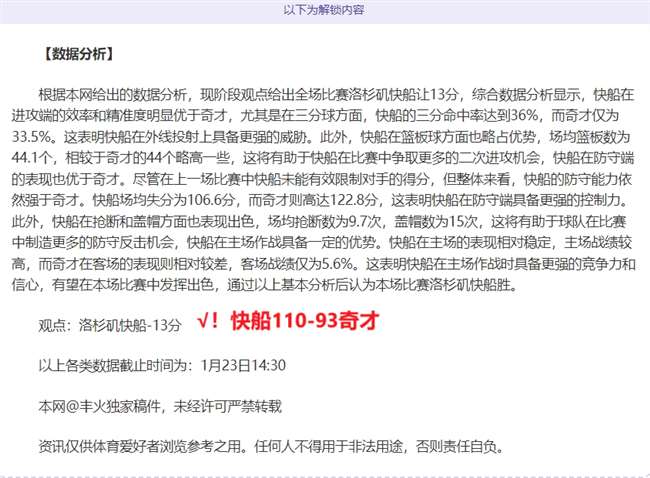Click the 以下为解锁内容 banner text
The width and height of the screenshot is (650, 478).
(324, 10)
